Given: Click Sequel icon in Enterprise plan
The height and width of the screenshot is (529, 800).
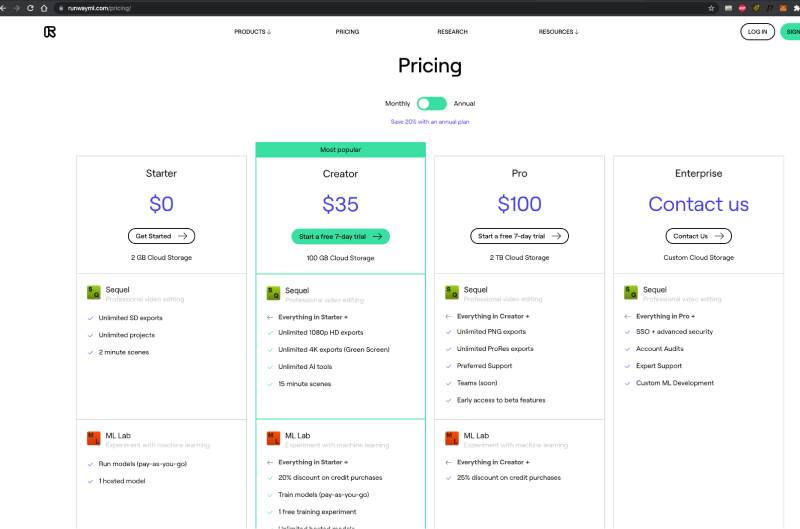Looking at the screenshot, I should tap(631, 292).
